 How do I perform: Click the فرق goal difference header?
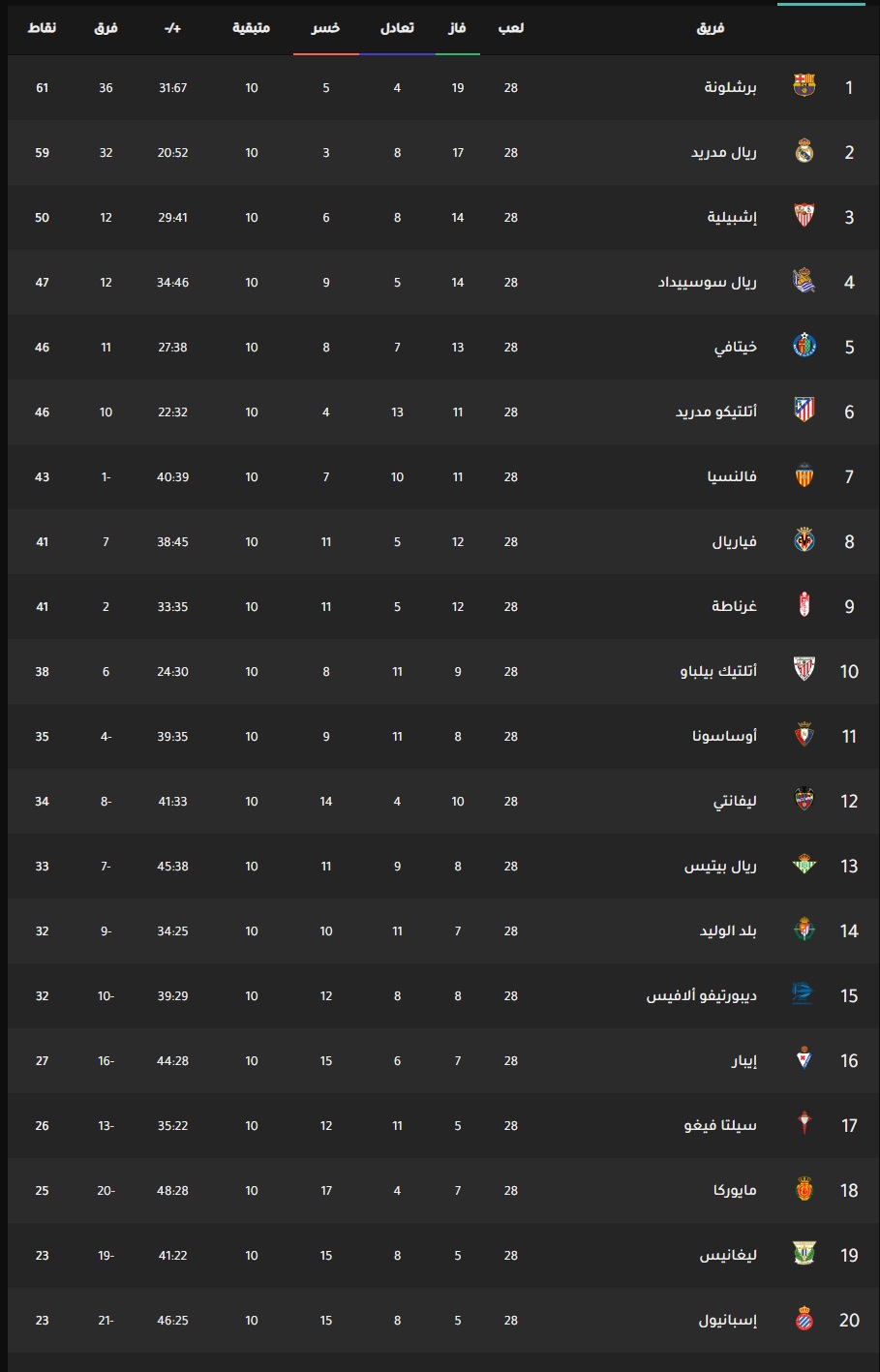[x=106, y=28]
